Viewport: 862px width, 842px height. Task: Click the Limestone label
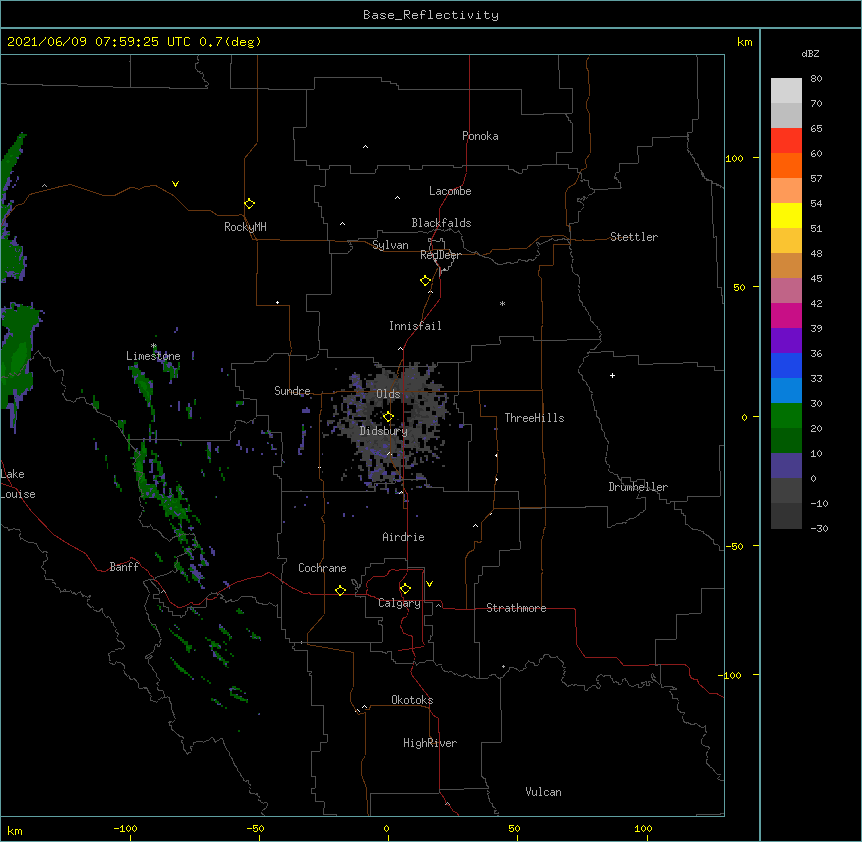point(153,356)
